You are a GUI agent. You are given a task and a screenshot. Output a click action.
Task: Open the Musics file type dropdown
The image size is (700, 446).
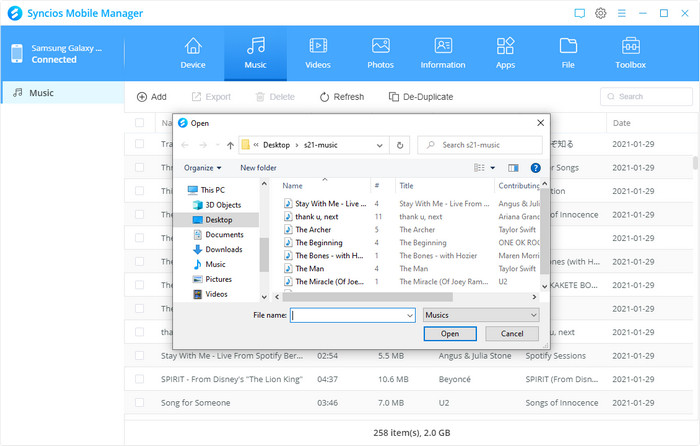click(481, 315)
